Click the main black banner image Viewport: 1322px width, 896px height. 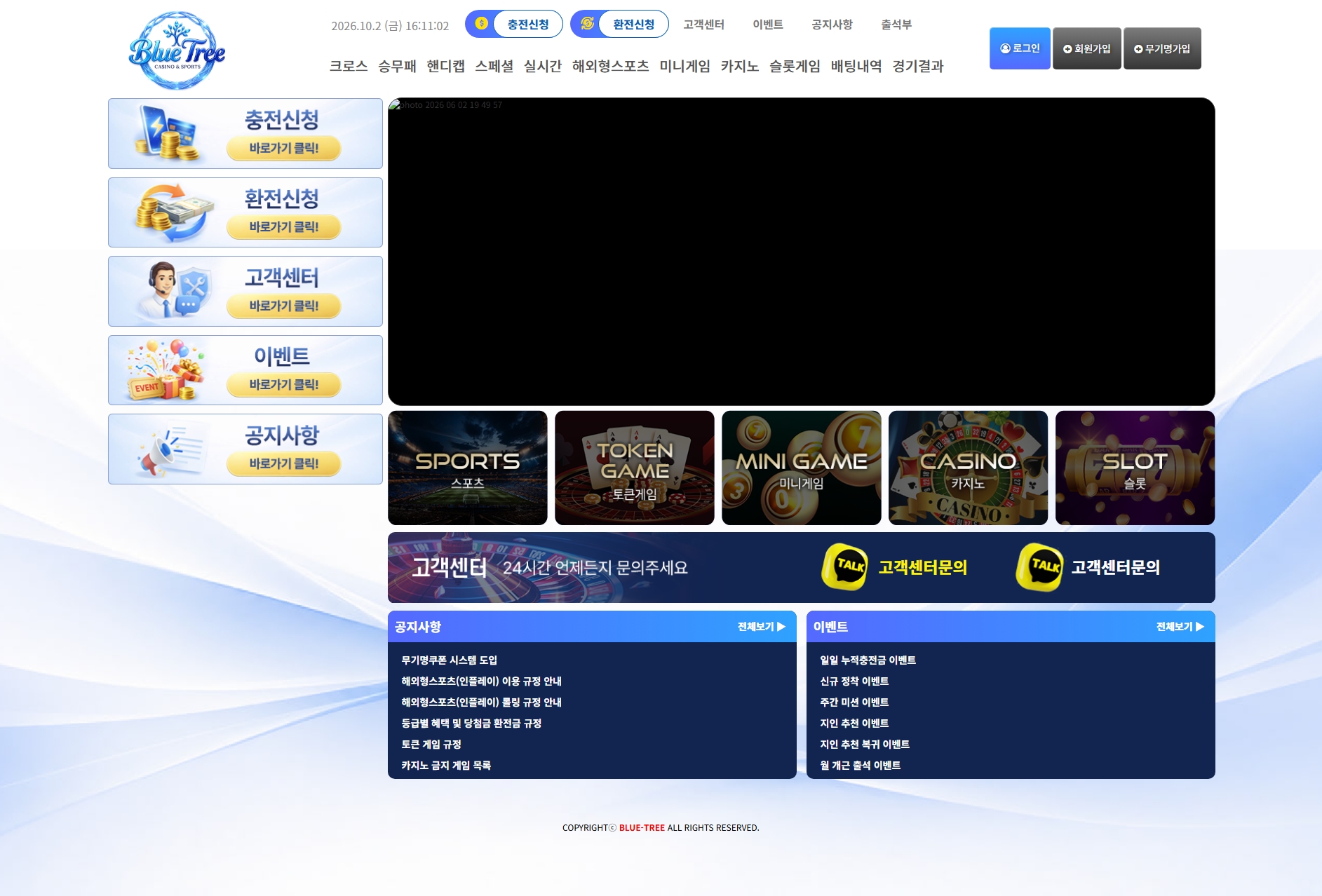click(x=802, y=252)
